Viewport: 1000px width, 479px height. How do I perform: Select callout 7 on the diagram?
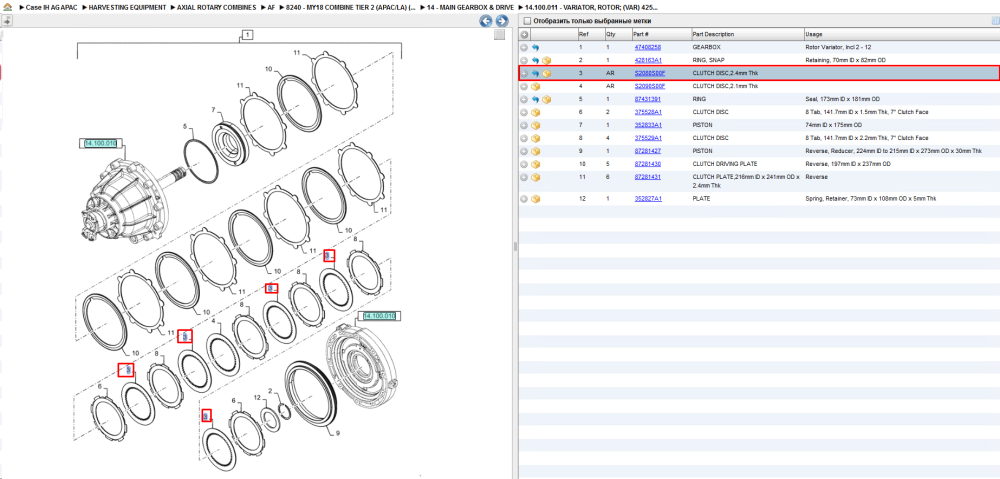coord(214,110)
